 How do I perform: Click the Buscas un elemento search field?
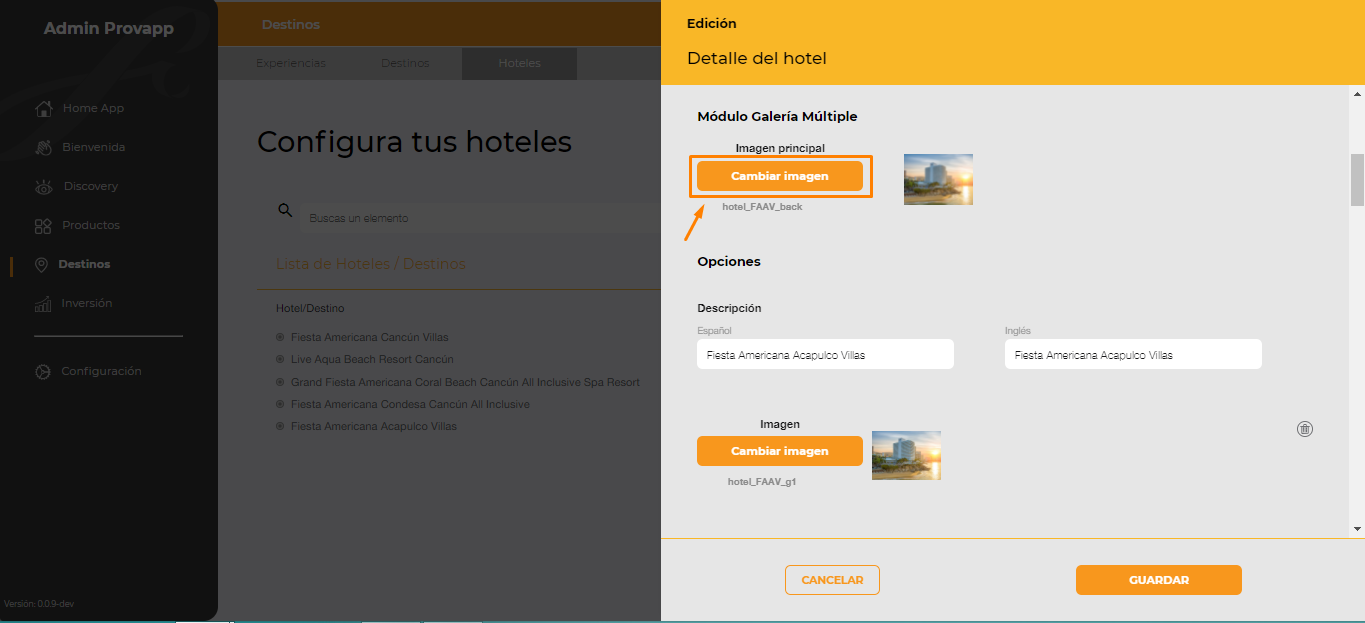[x=480, y=218]
